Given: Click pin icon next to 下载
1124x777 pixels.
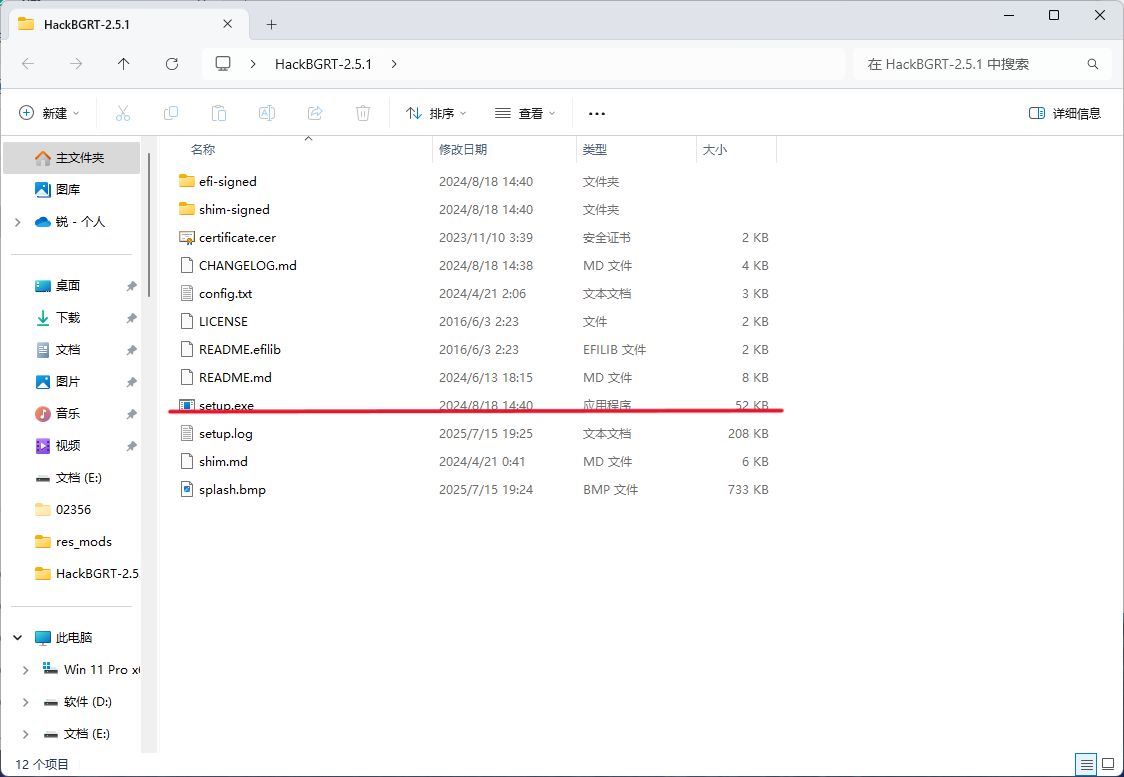Looking at the screenshot, I should [131, 318].
